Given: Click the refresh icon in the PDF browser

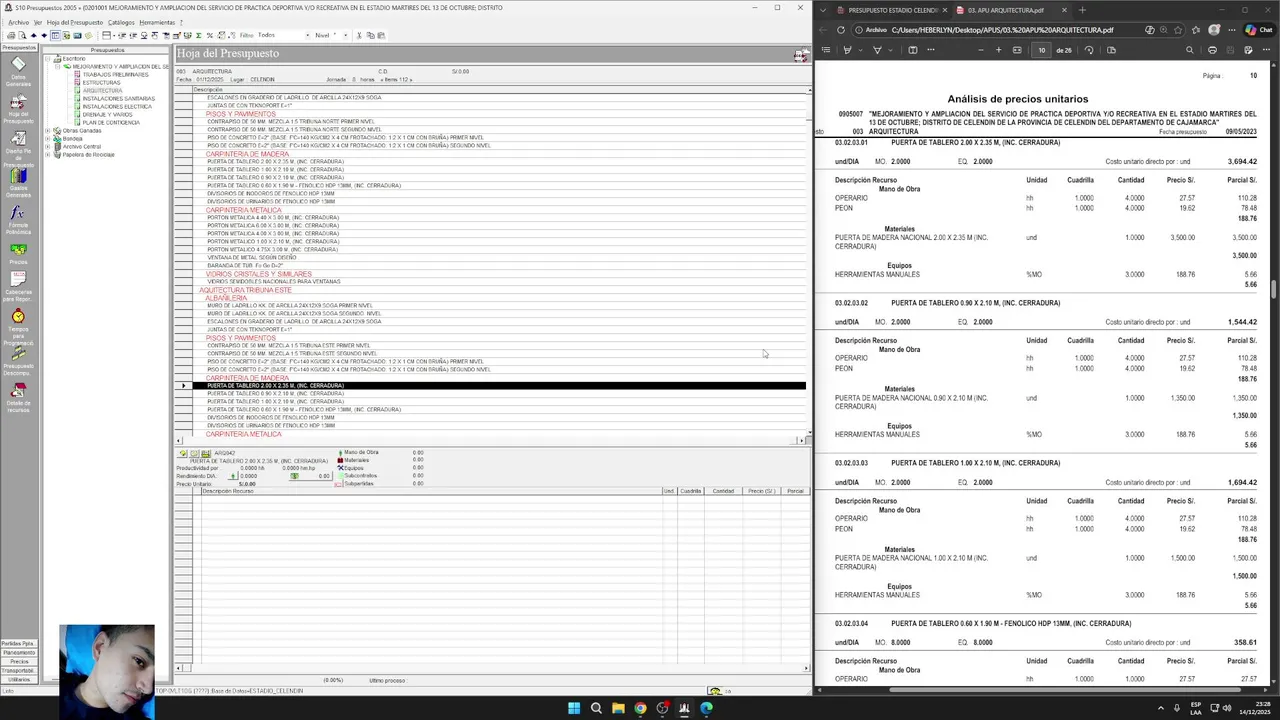Looking at the screenshot, I should pos(841,30).
